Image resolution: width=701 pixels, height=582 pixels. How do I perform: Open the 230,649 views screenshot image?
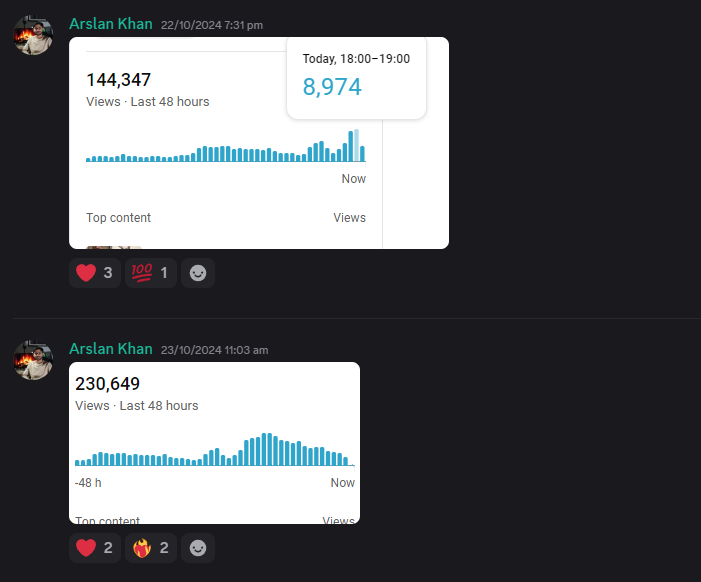pyautogui.click(x=215, y=443)
